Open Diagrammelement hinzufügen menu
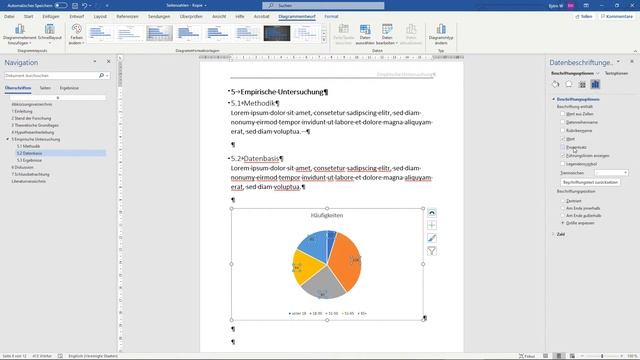The width and height of the screenshot is (640, 360). click(20, 34)
